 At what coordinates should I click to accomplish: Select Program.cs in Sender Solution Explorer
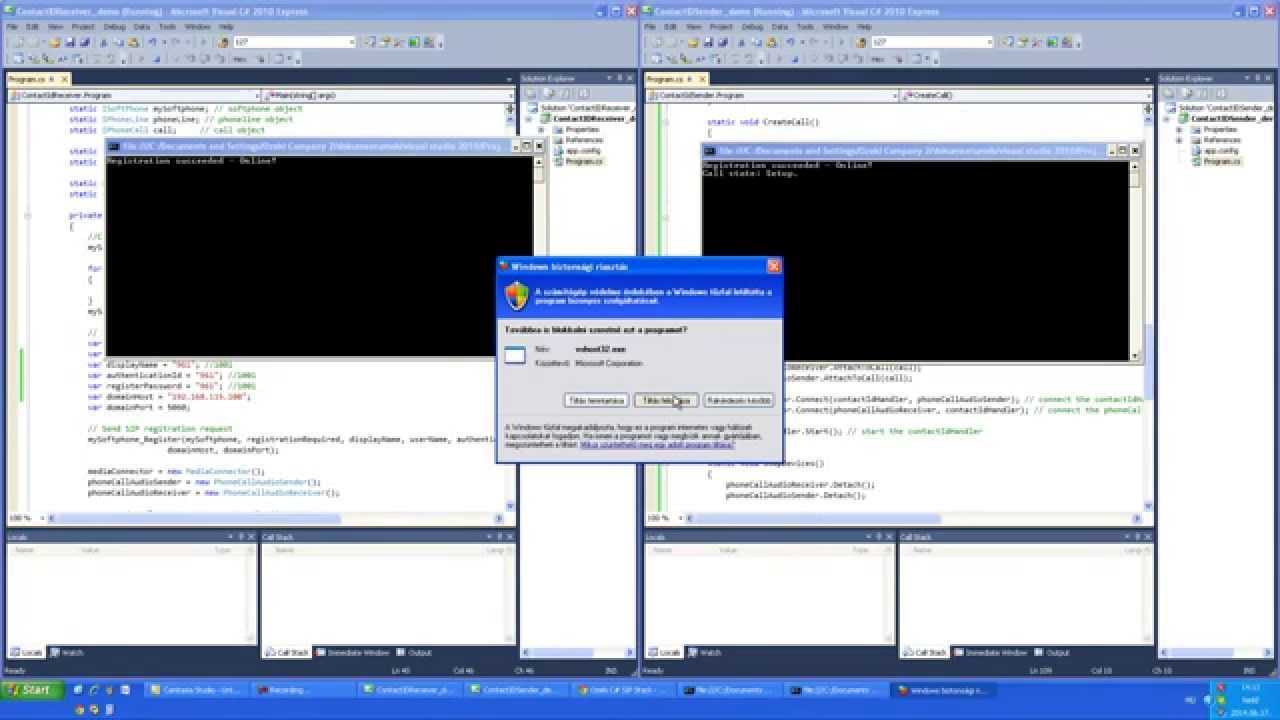pos(1222,161)
